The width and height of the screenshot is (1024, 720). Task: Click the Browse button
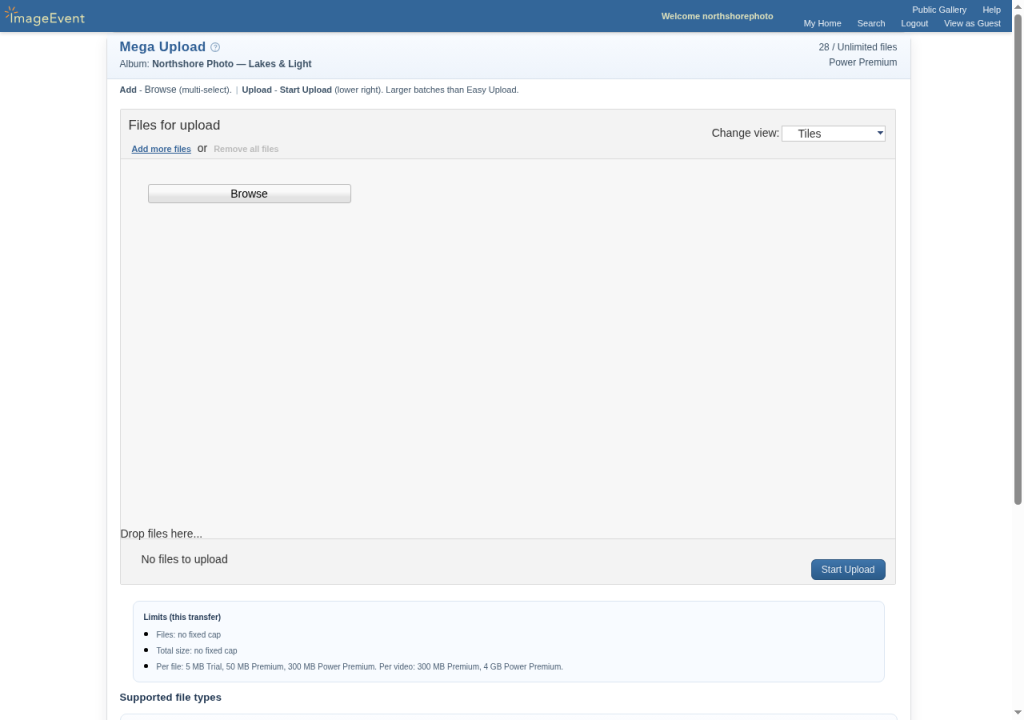[249, 193]
